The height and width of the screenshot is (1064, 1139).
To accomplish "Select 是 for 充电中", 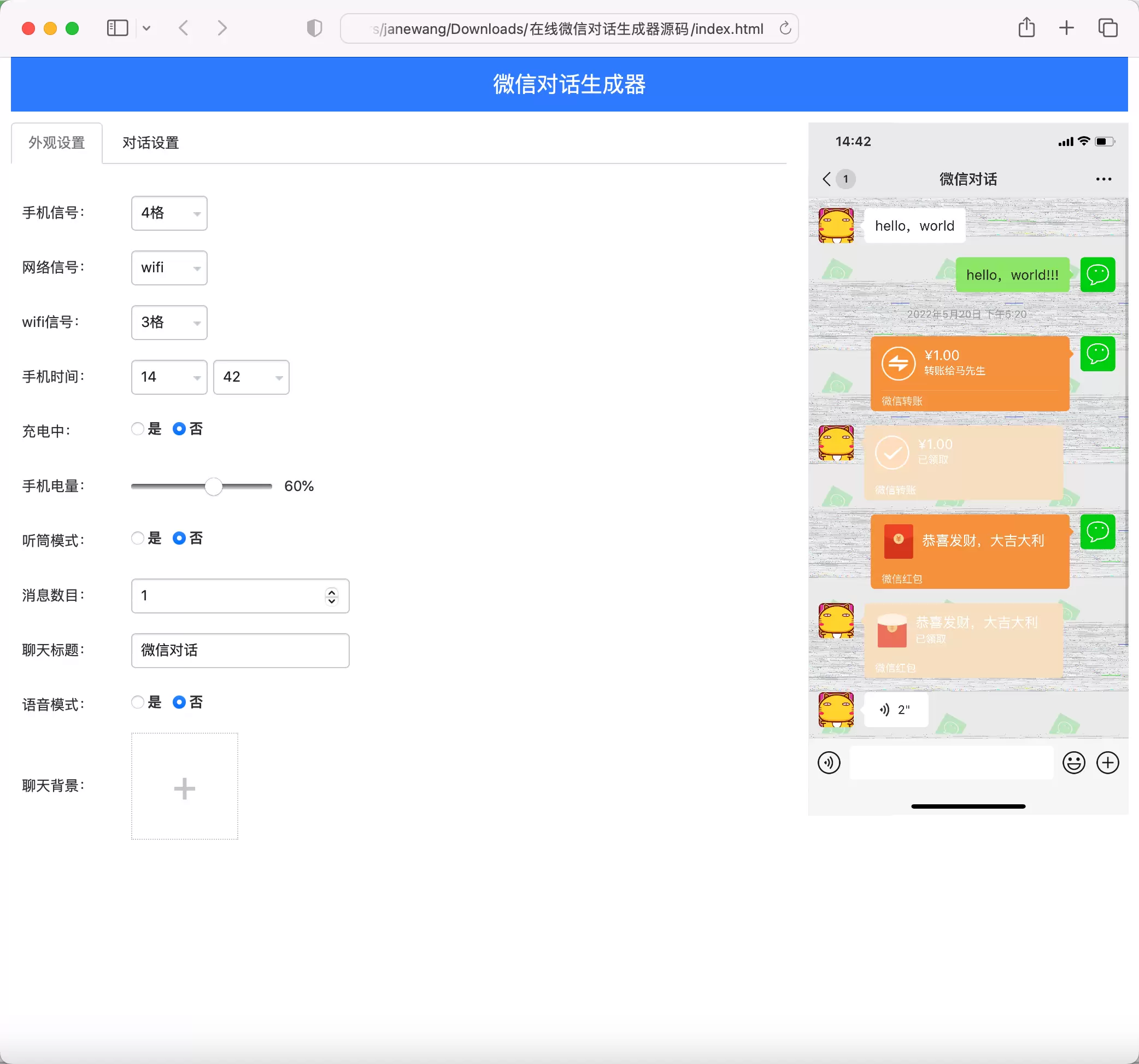I will pyautogui.click(x=138, y=429).
